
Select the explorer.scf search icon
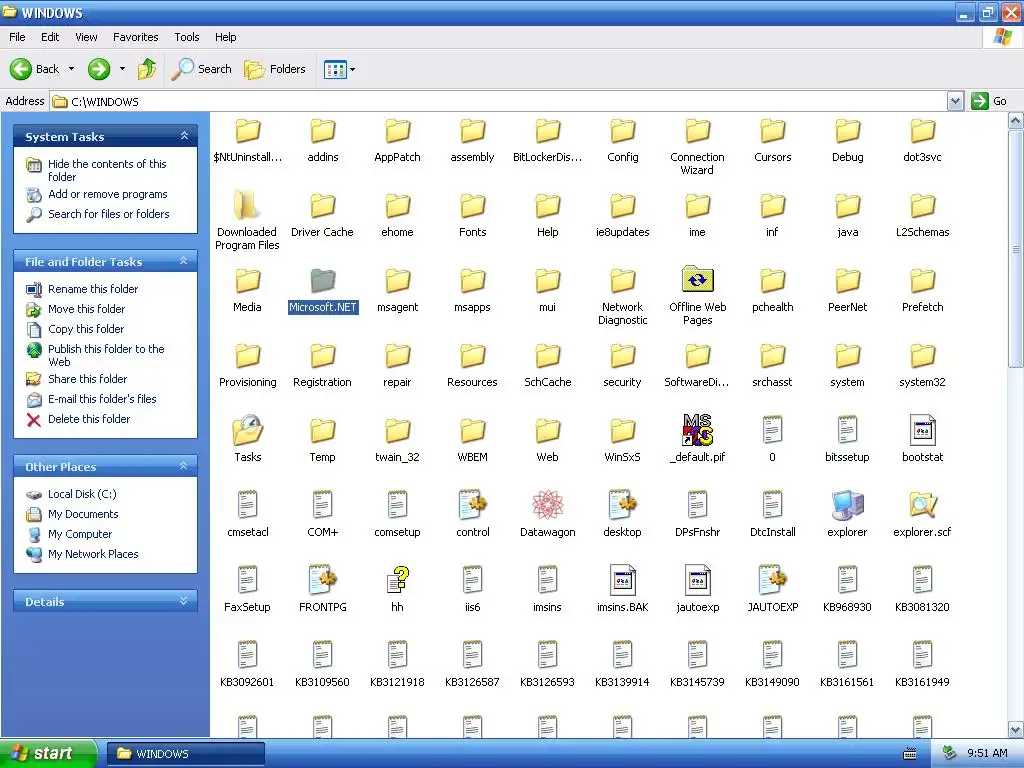click(x=922, y=505)
